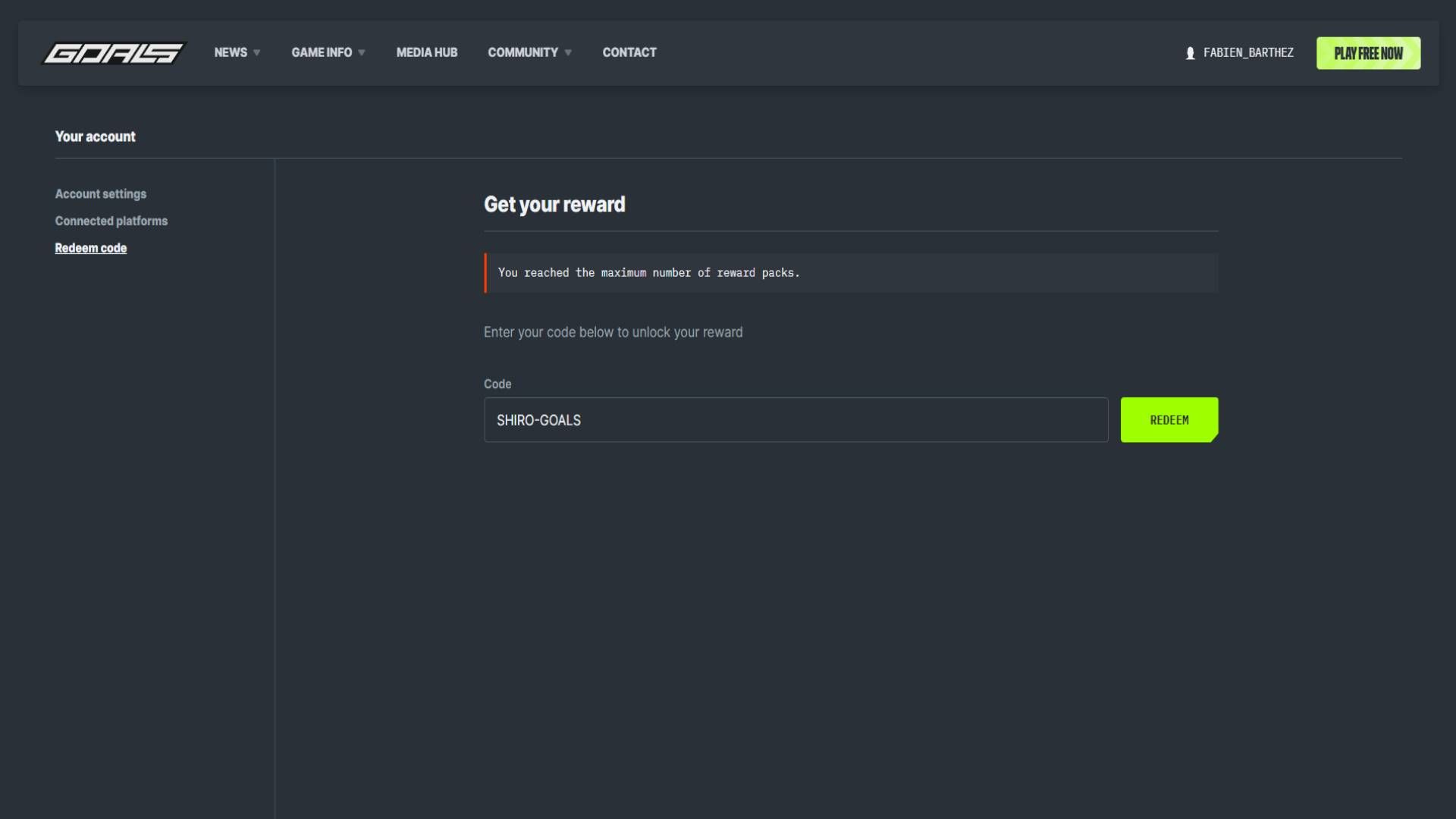1456x819 pixels.
Task: Click the GAME INFO menu label
Action: [x=322, y=52]
